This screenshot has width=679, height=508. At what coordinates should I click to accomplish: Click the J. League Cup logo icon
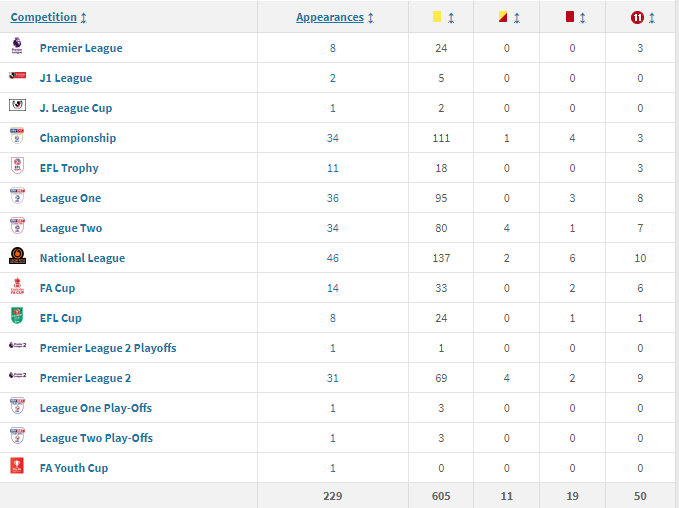[x=17, y=105]
